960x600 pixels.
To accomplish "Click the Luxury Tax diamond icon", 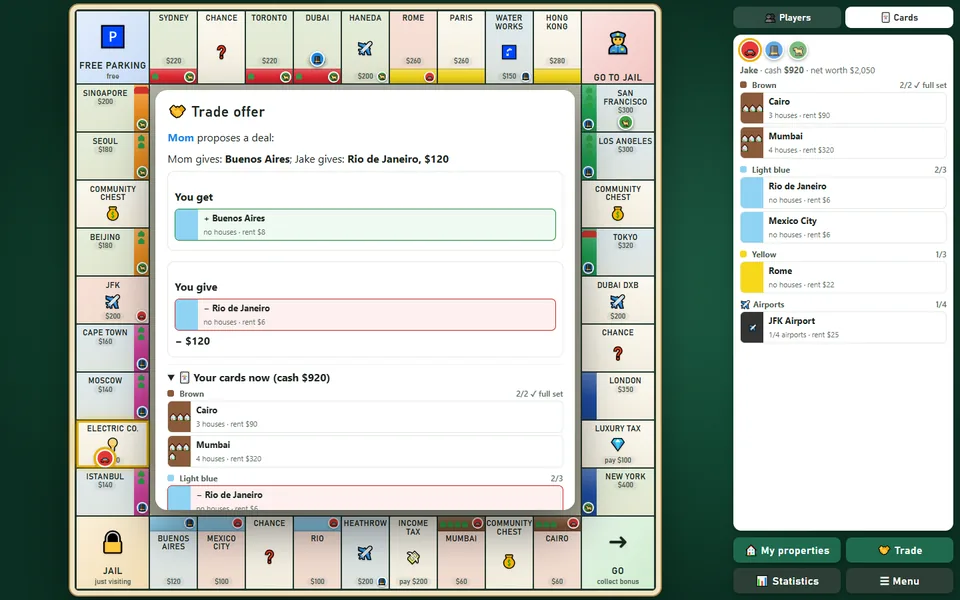I will click(x=618, y=444).
